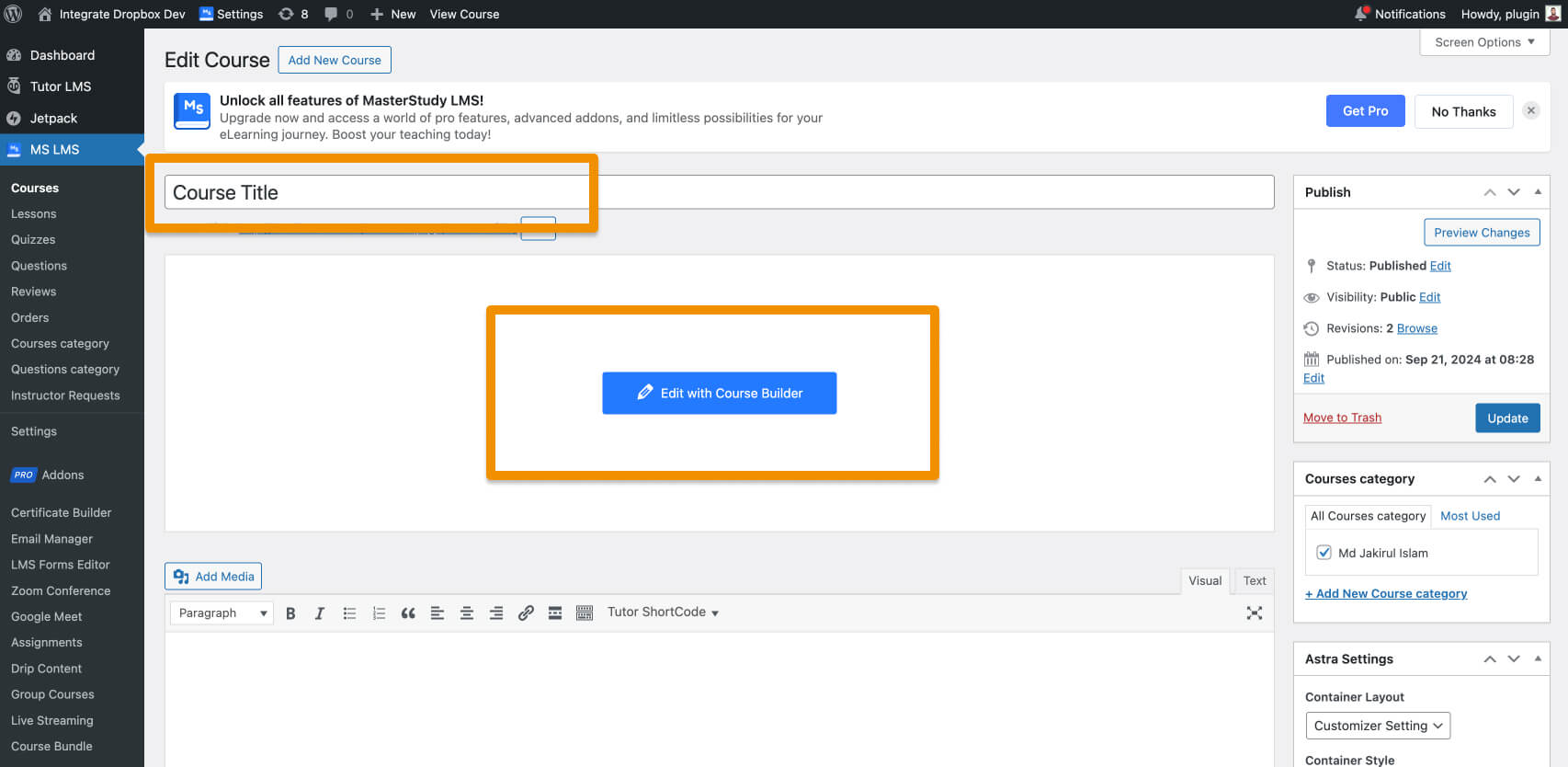Expand Screen Options
Image resolution: width=1568 pixels, height=767 pixels.
(x=1484, y=42)
